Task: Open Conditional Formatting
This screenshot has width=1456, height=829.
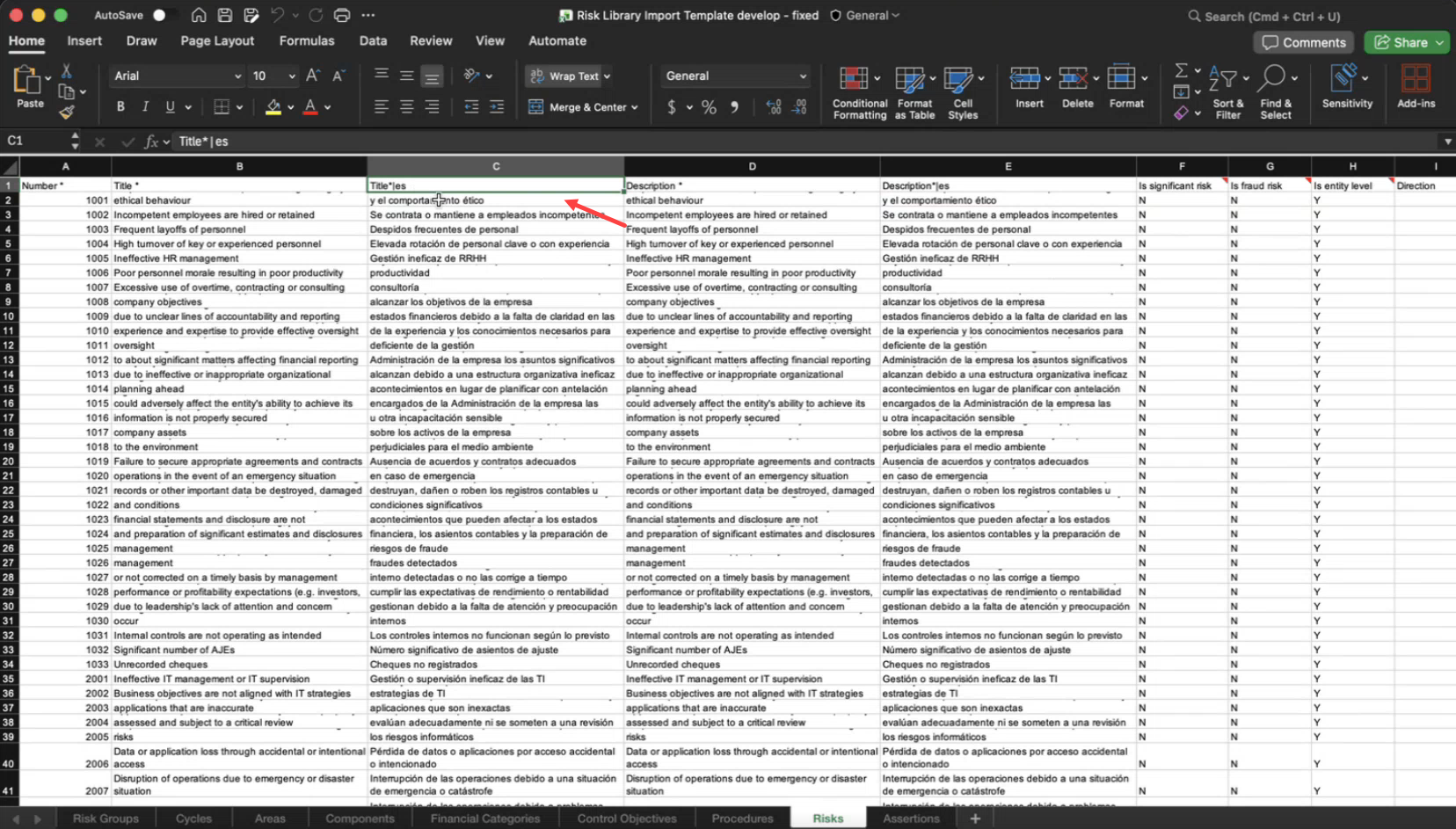Action: 859,92
